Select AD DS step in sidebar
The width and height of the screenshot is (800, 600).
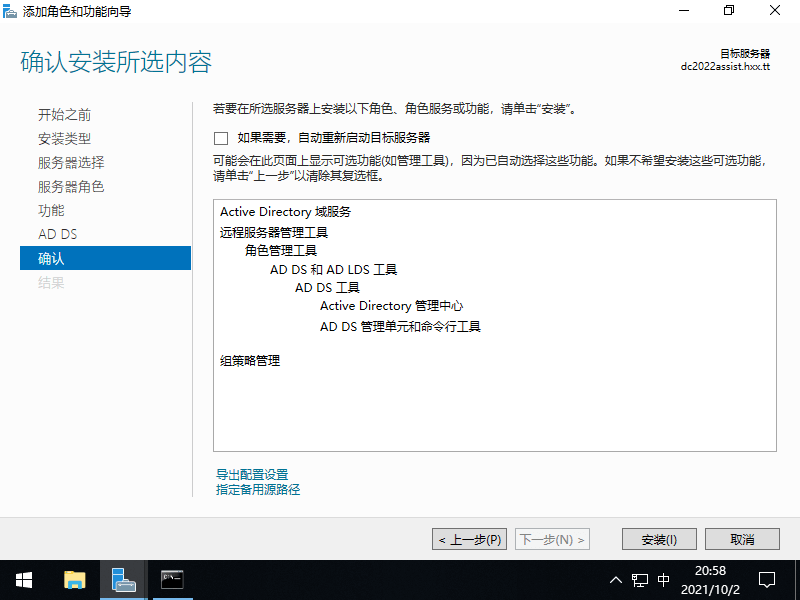[x=58, y=234]
